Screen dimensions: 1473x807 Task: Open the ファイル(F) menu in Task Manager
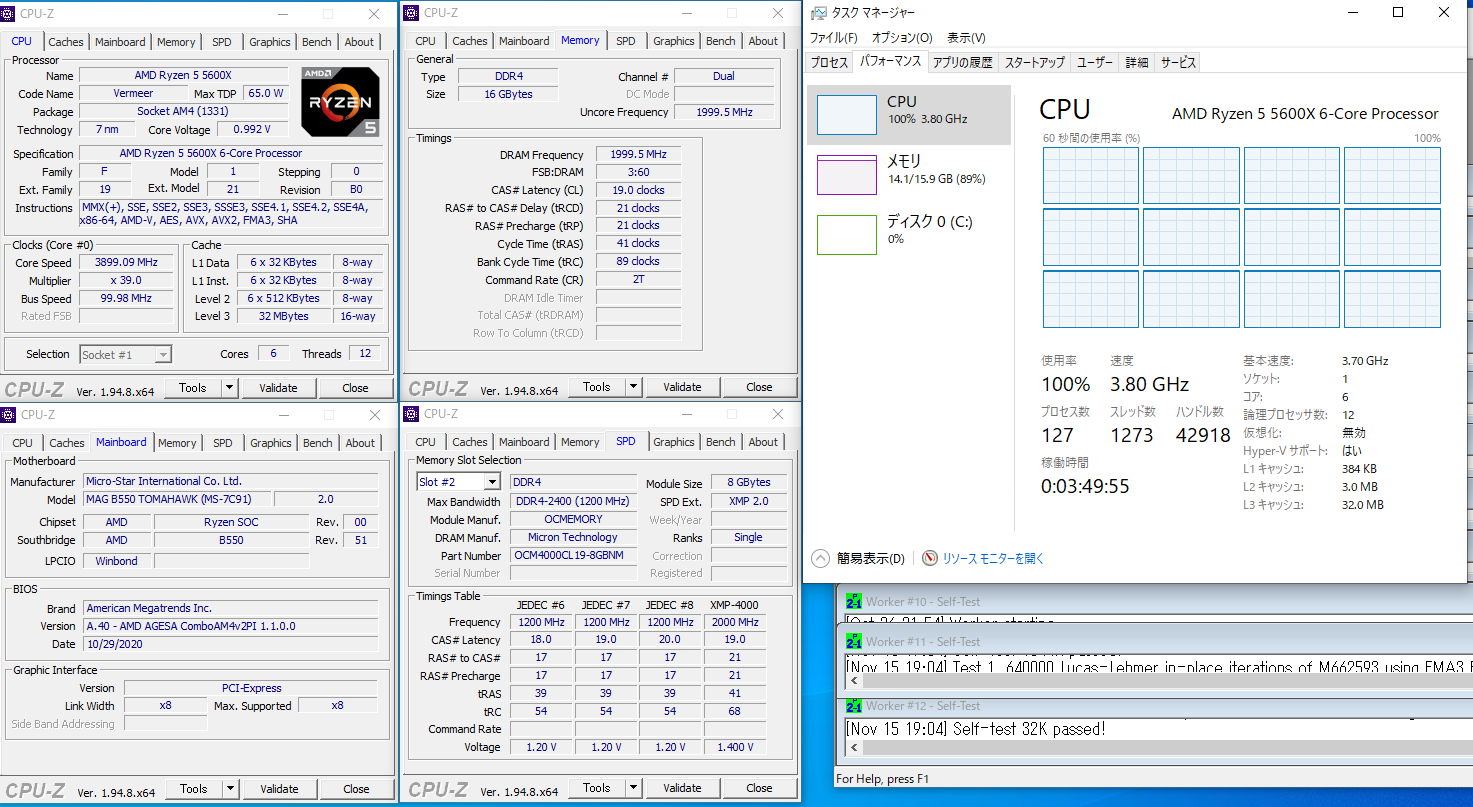[833, 38]
